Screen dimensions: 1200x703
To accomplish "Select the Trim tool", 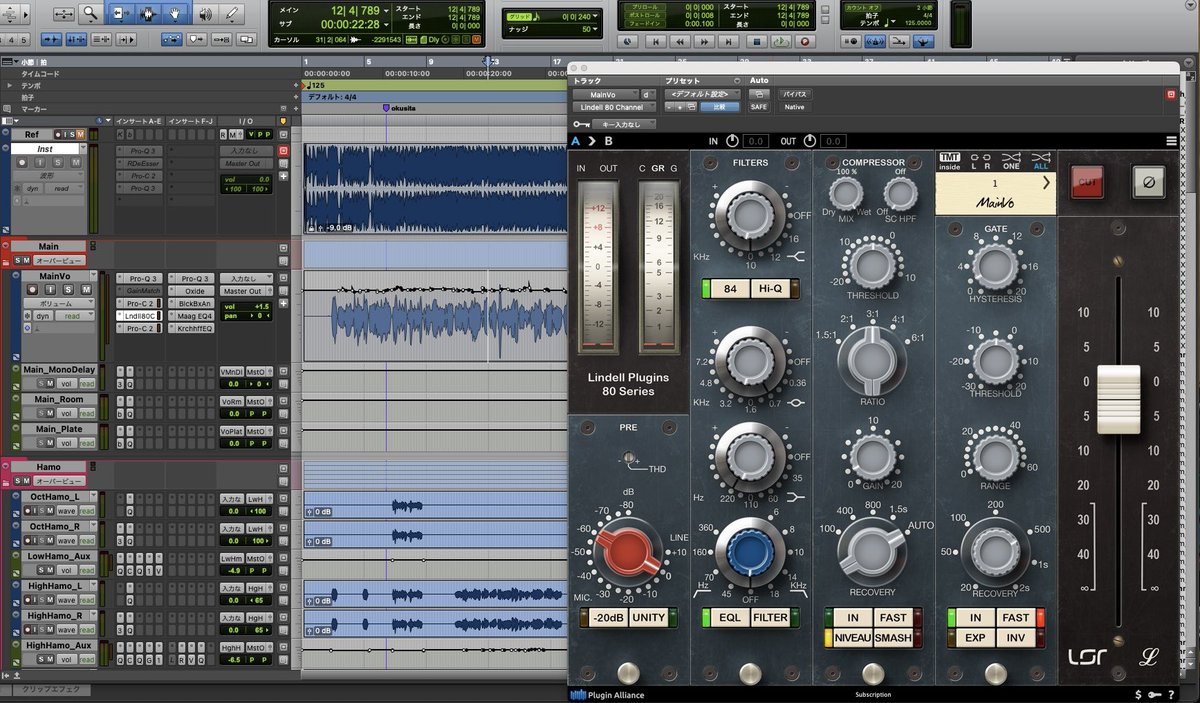I will (122, 14).
